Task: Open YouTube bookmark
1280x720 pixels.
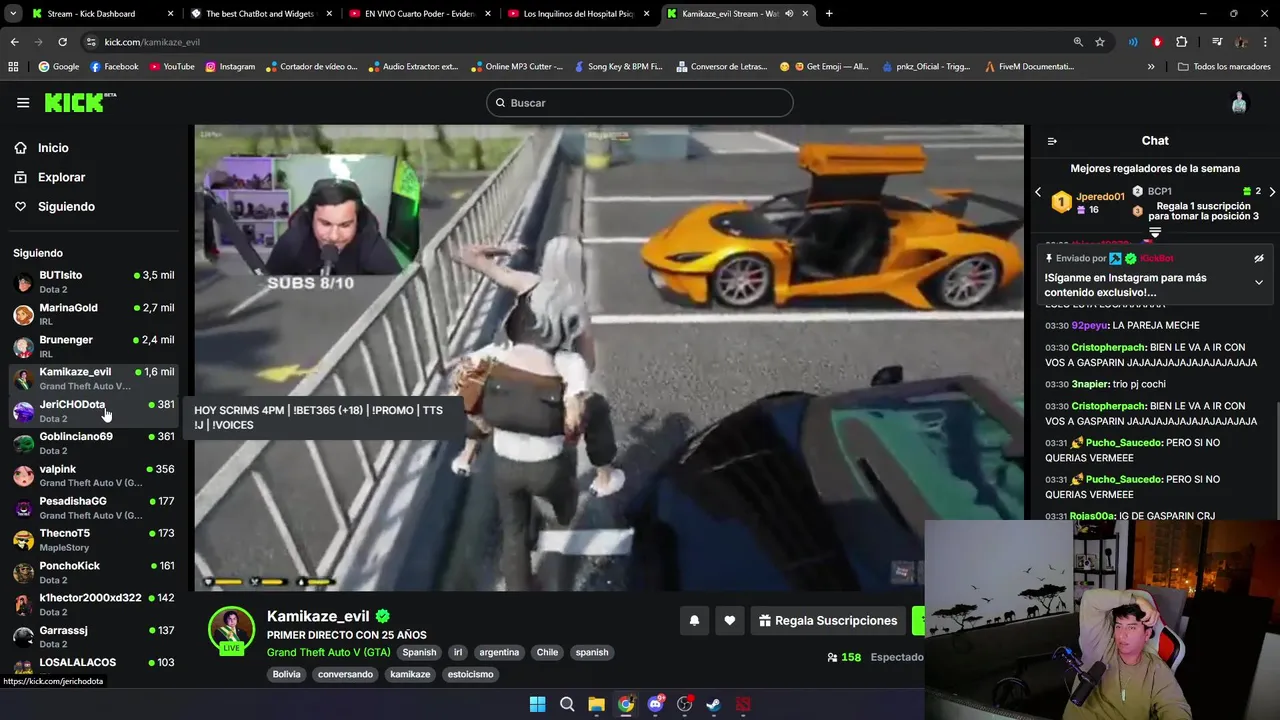Action: point(172,67)
